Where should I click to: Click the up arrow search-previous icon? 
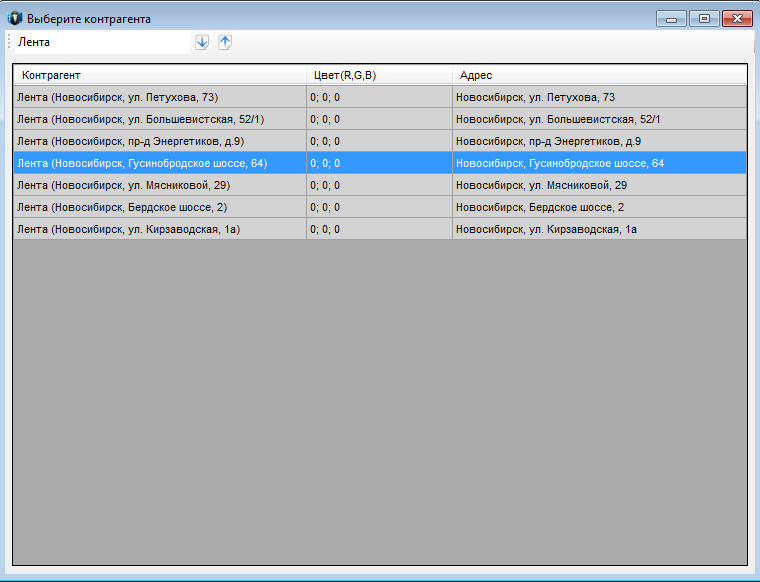click(x=225, y=42)
